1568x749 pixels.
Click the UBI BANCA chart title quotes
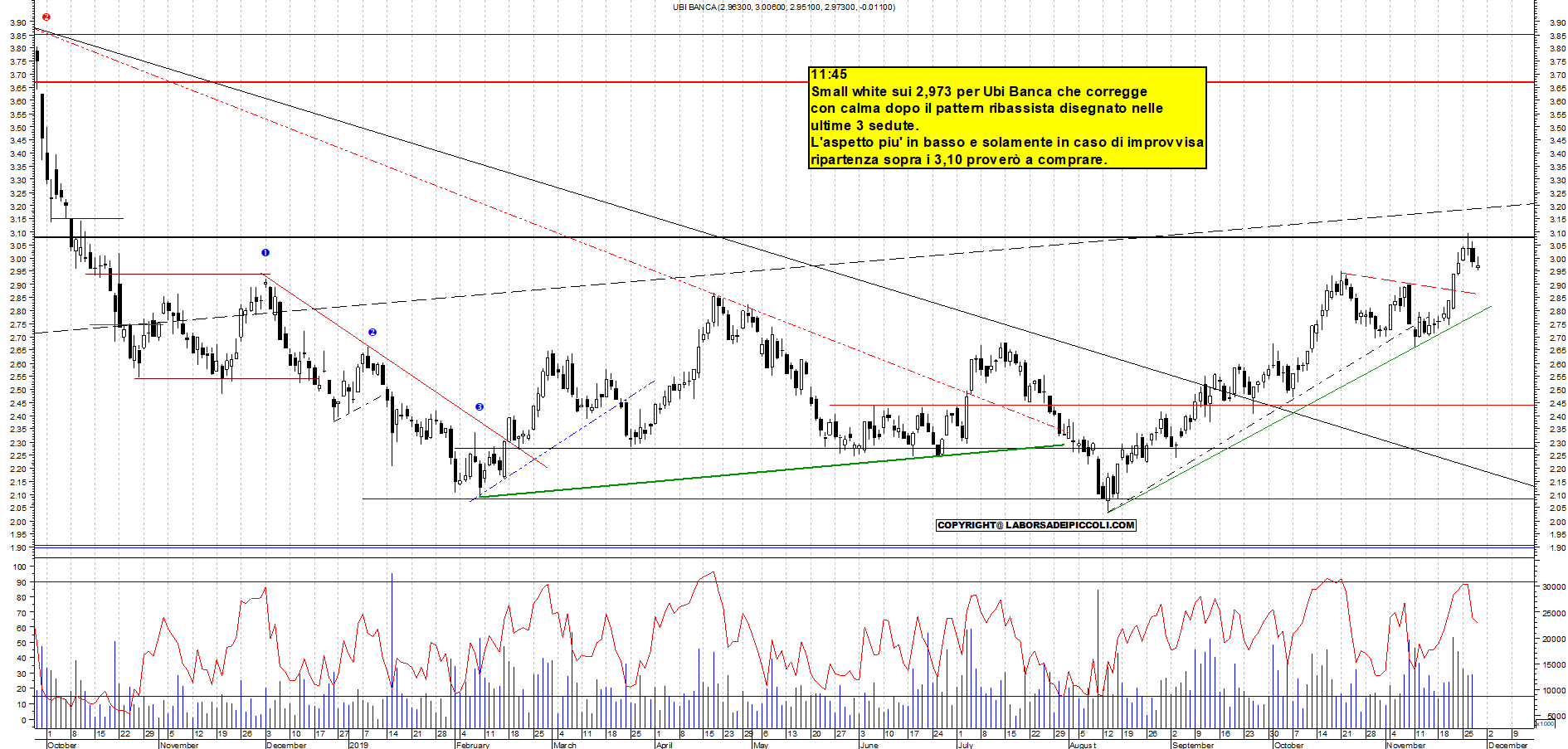pos(783,7)
